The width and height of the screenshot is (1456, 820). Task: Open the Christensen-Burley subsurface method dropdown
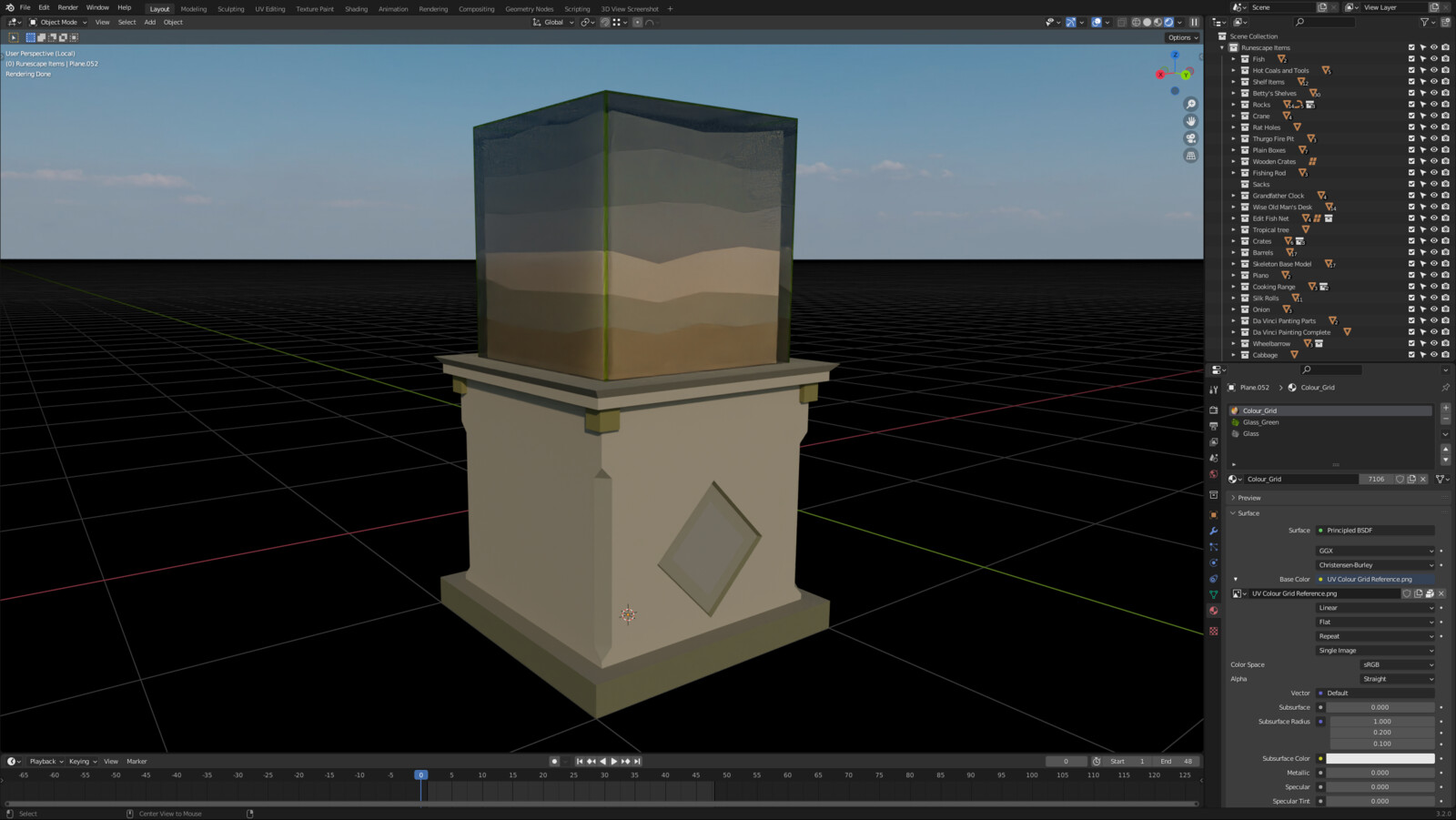[1375, 565]
